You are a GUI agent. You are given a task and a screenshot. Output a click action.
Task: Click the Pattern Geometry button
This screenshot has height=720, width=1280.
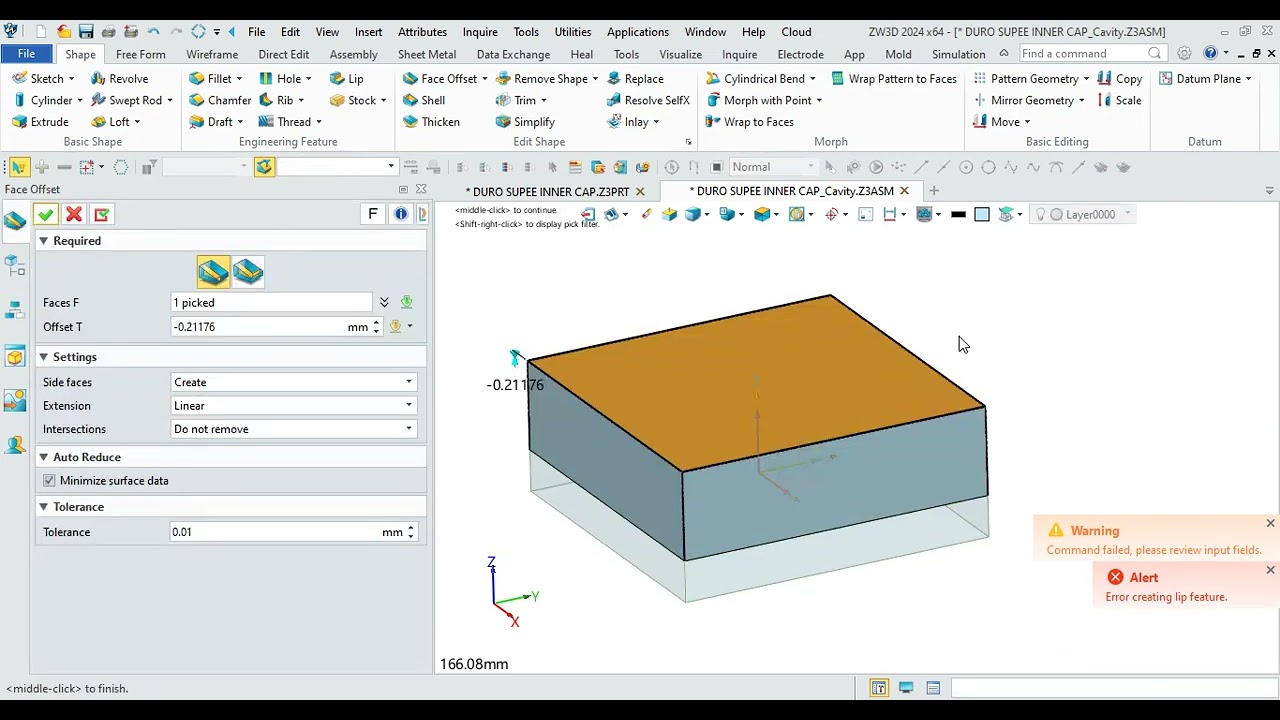click(x=1025, y=78)
